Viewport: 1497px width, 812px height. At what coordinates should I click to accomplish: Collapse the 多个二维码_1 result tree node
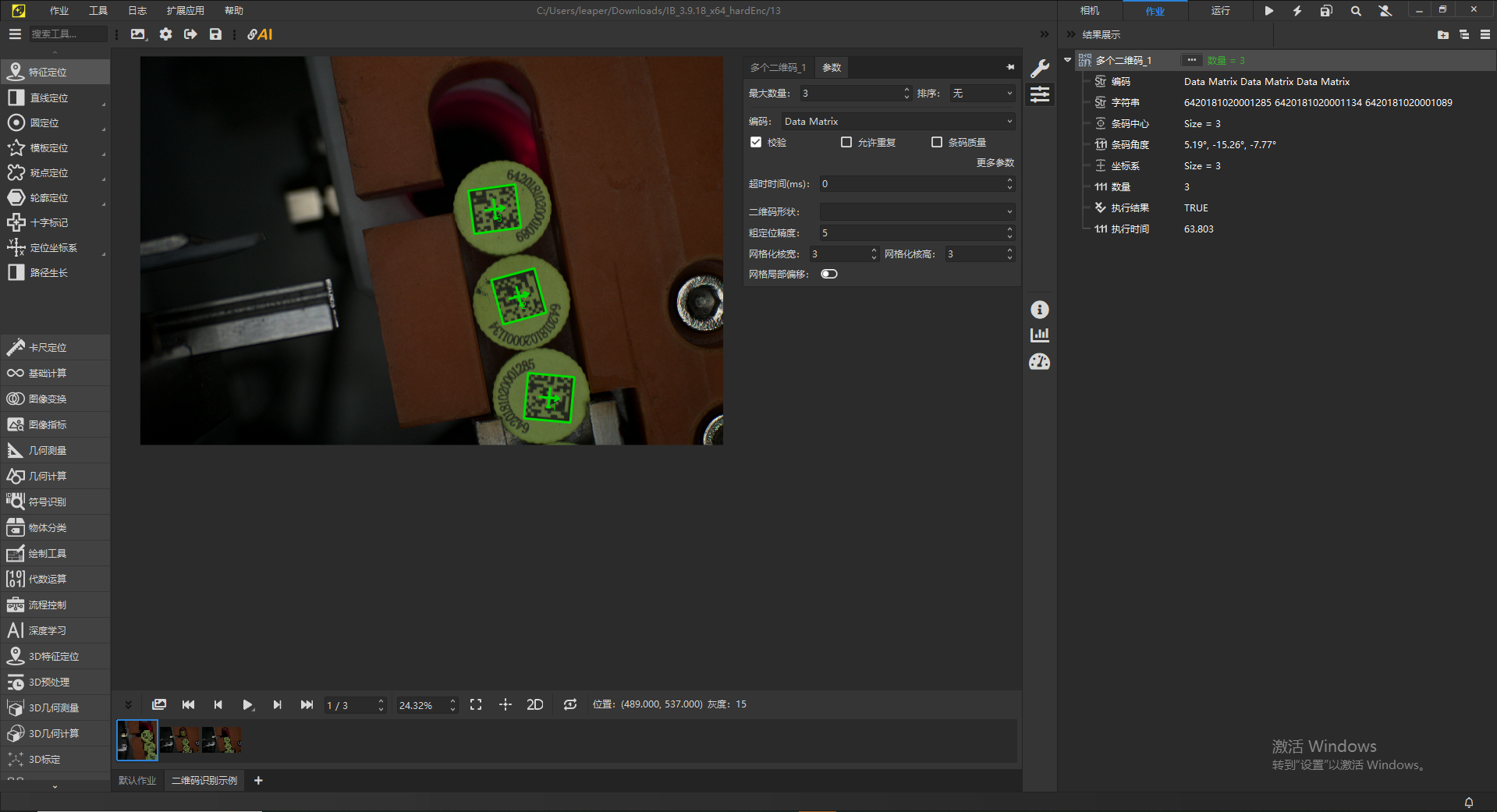click(1068, 60)
